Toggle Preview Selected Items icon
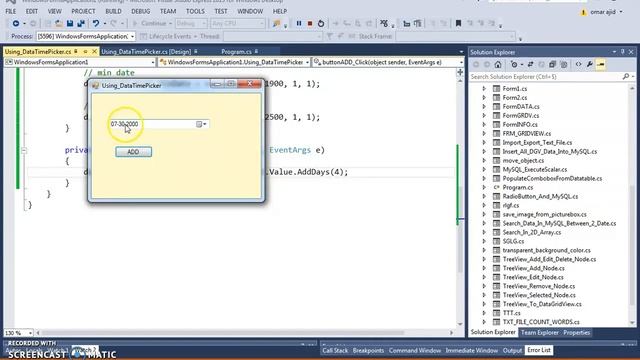 pos(600,64)
